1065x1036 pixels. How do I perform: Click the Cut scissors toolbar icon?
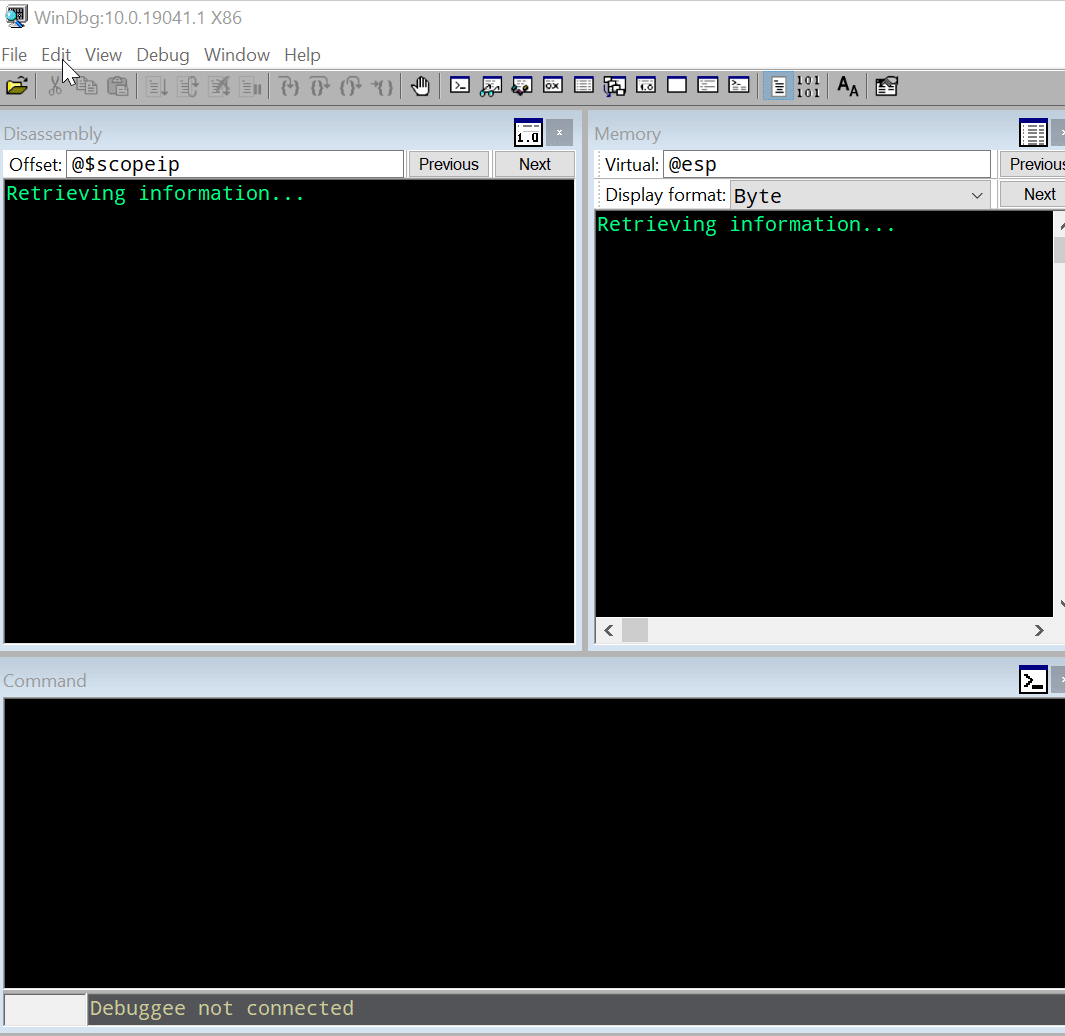(x=55, y=86)
